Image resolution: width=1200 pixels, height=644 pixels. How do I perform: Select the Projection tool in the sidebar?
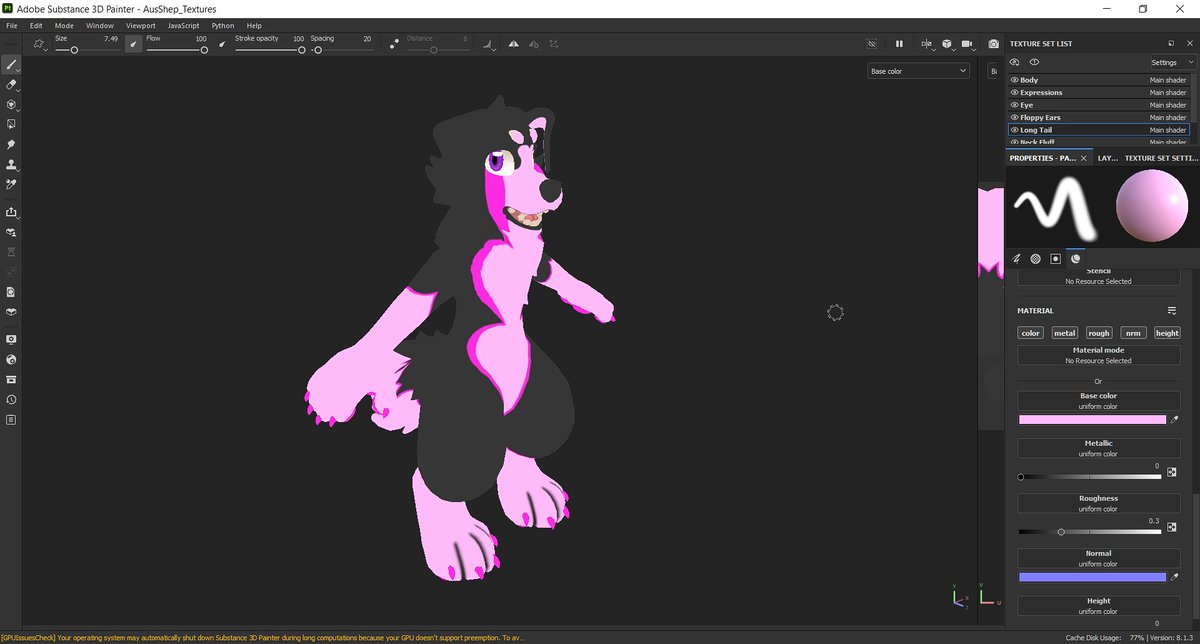11,104
